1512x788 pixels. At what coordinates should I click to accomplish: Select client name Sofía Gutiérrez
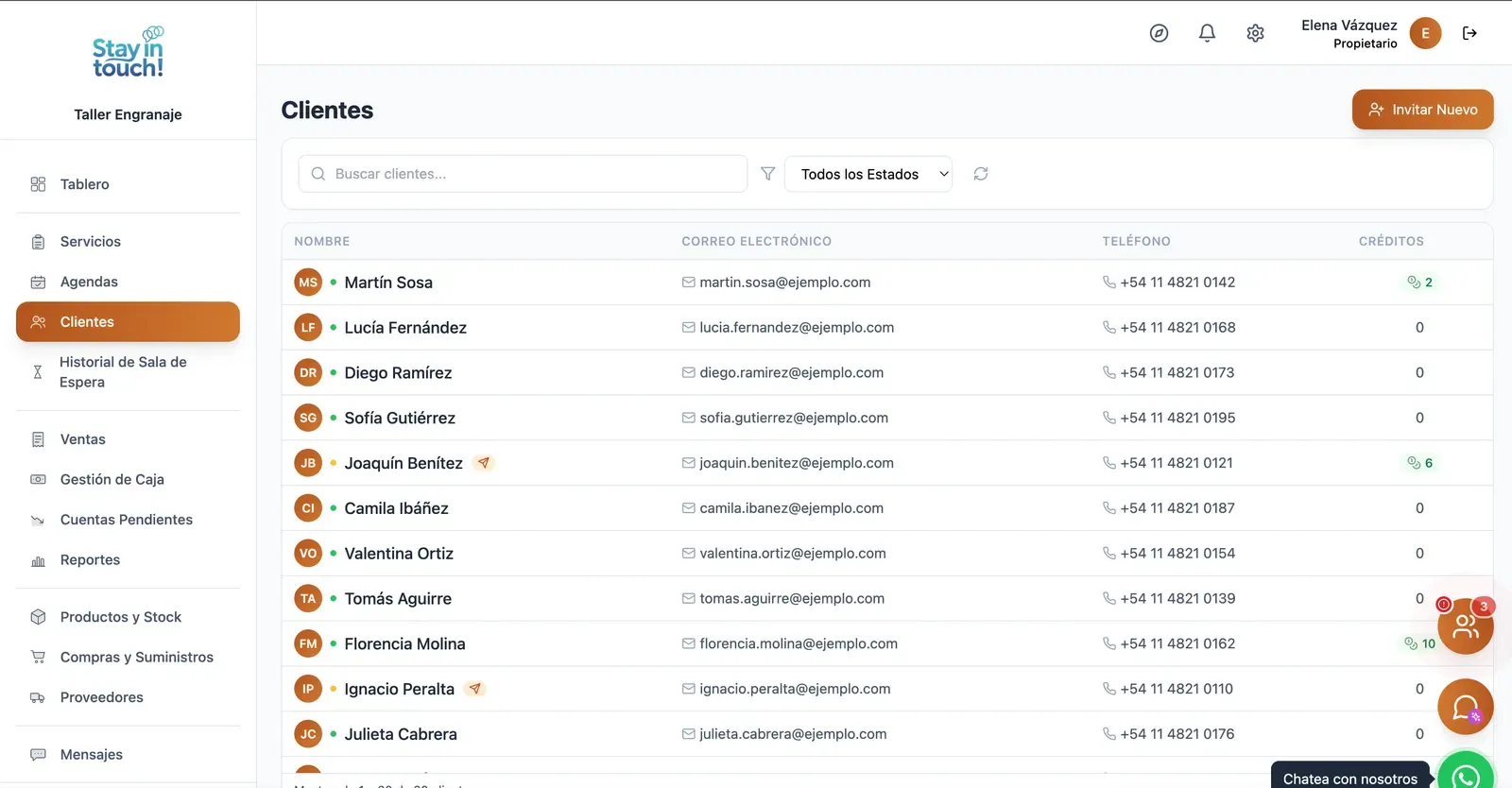400,418
